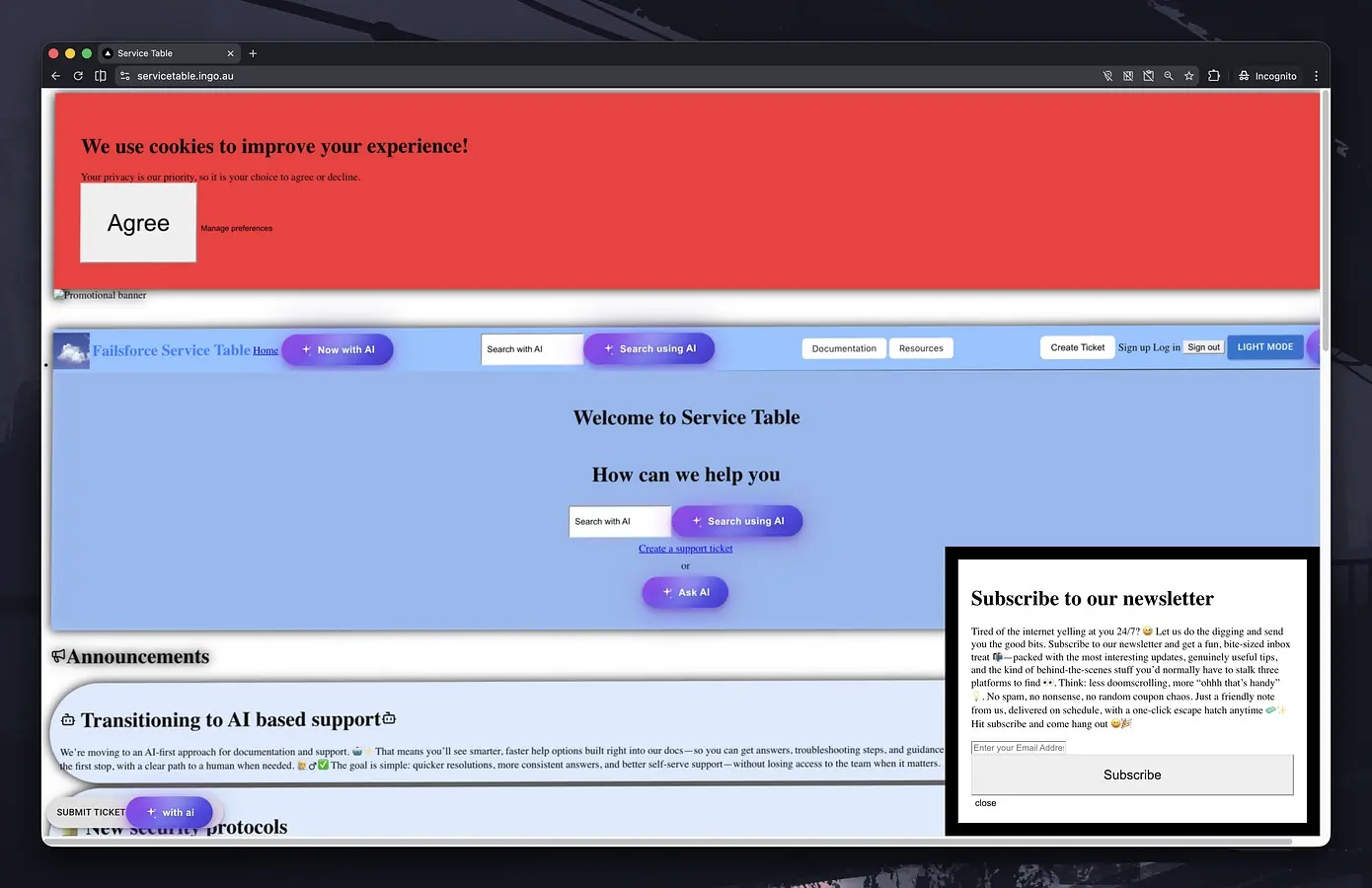
Task: Click the megaphone icon next to Announcements
Action: tap(59, 655)
